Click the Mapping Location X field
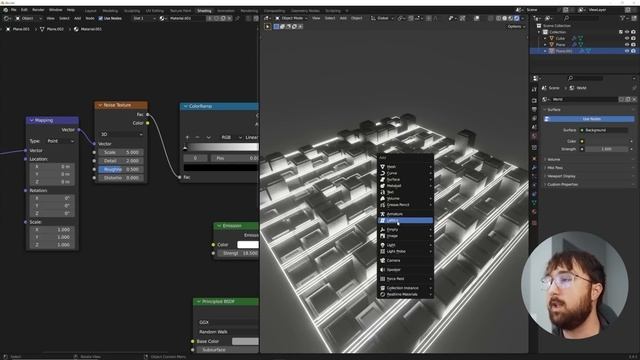 click(x=52, y=167)
